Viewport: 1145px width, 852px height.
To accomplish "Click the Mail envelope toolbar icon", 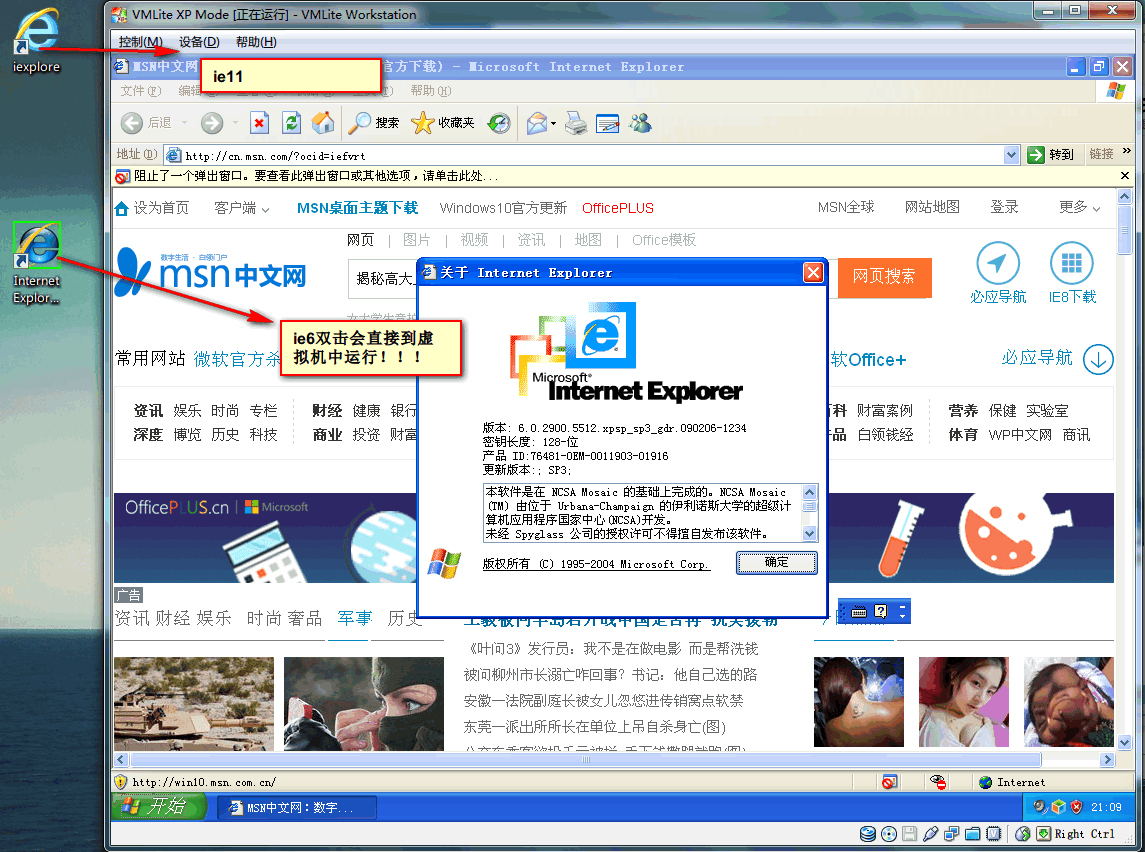I will point(537,123).
